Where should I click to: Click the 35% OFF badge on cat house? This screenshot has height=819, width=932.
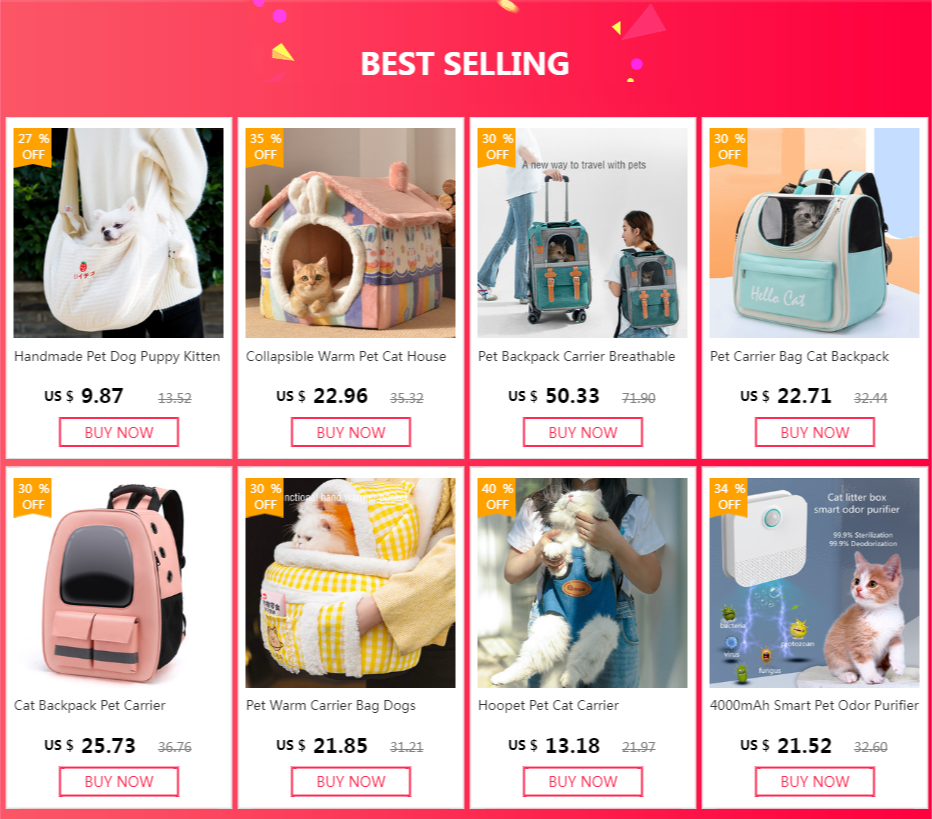[x=265, y=147]
